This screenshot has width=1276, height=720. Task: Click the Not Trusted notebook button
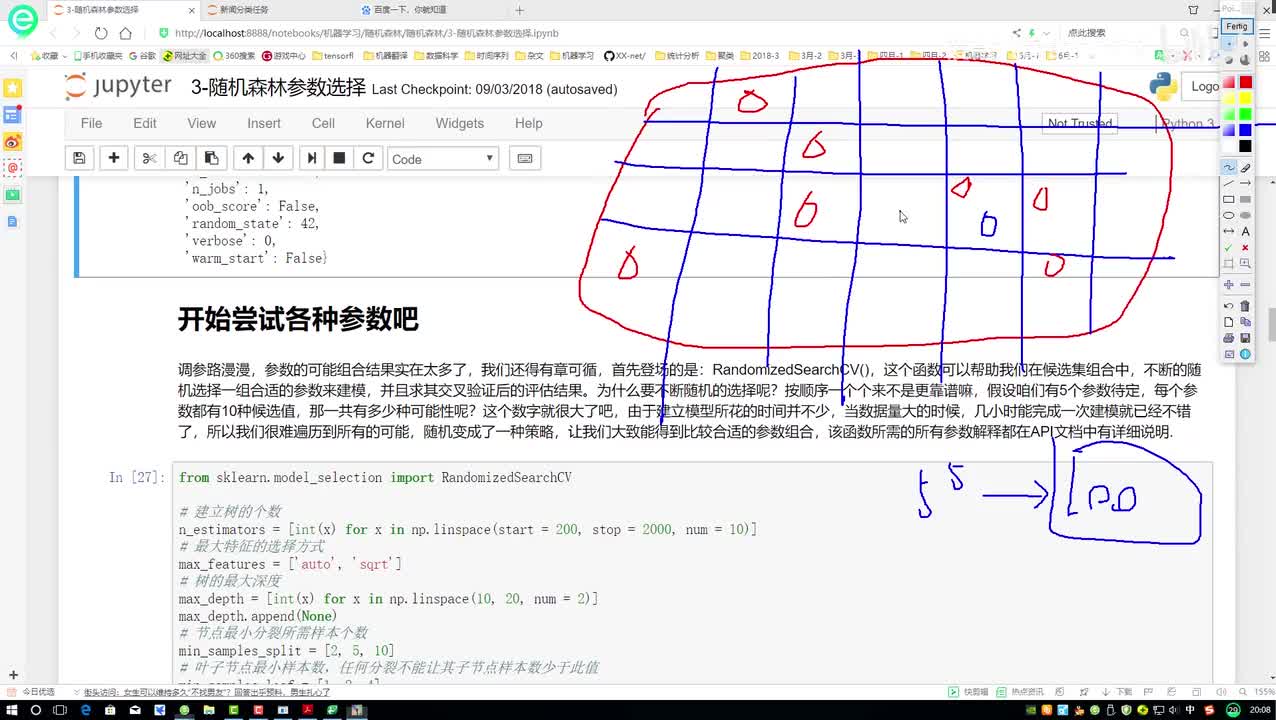click(x=1079, y=123)
